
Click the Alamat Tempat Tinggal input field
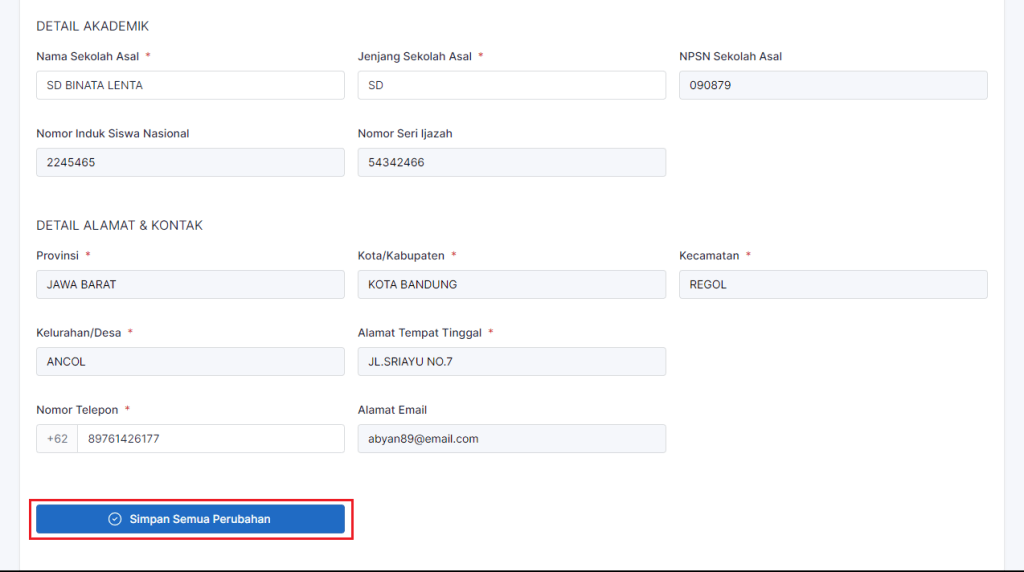511,361
